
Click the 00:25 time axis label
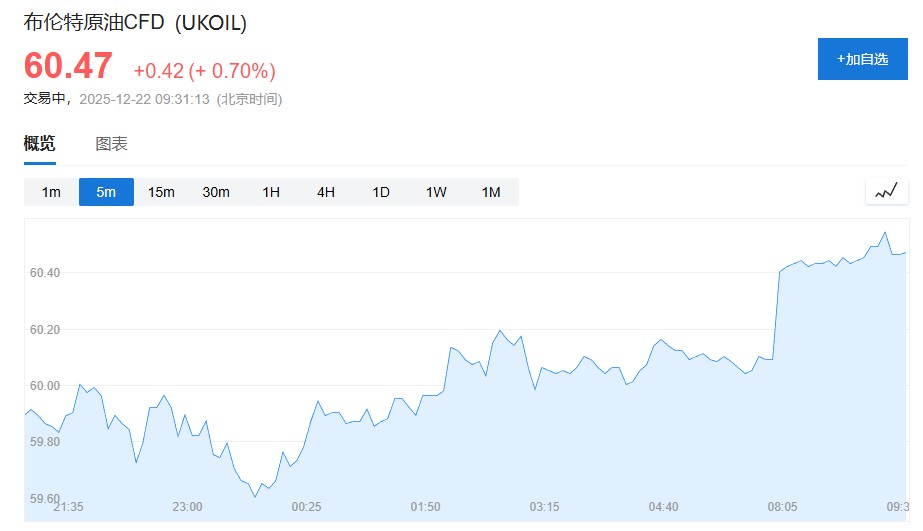tap(306, 506)
